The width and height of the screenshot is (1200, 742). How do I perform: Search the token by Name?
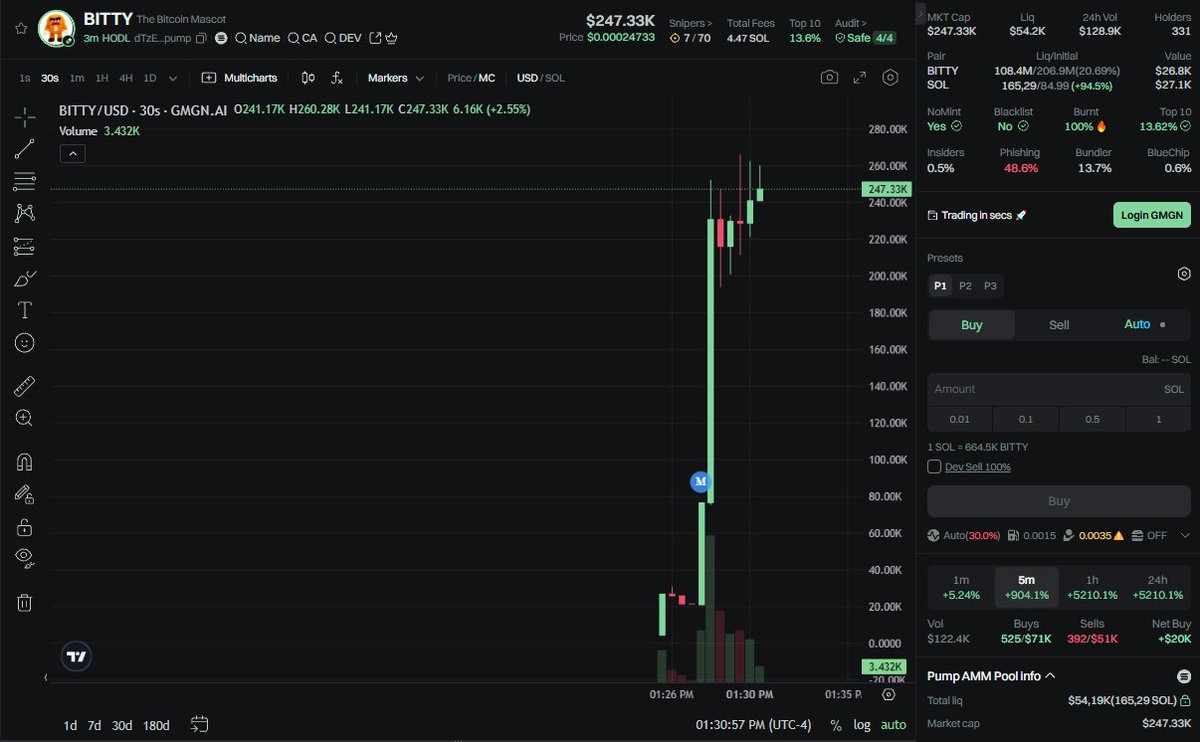[x=257, y=38]
